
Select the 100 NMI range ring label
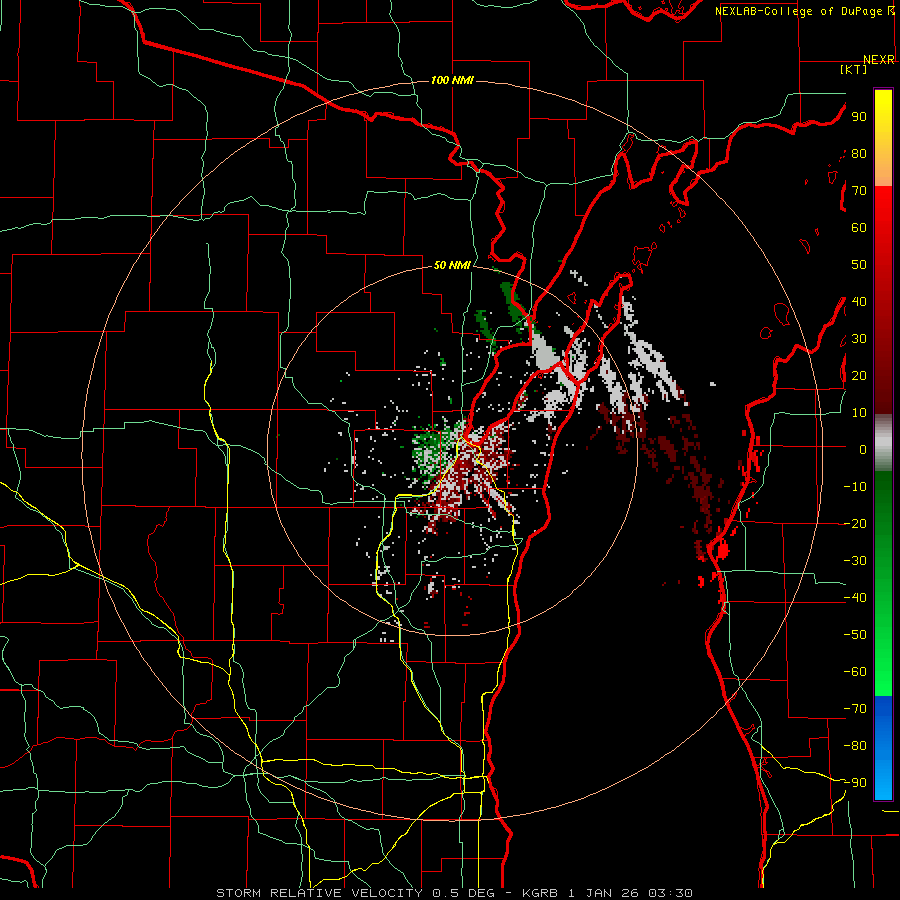coord(452,80)
